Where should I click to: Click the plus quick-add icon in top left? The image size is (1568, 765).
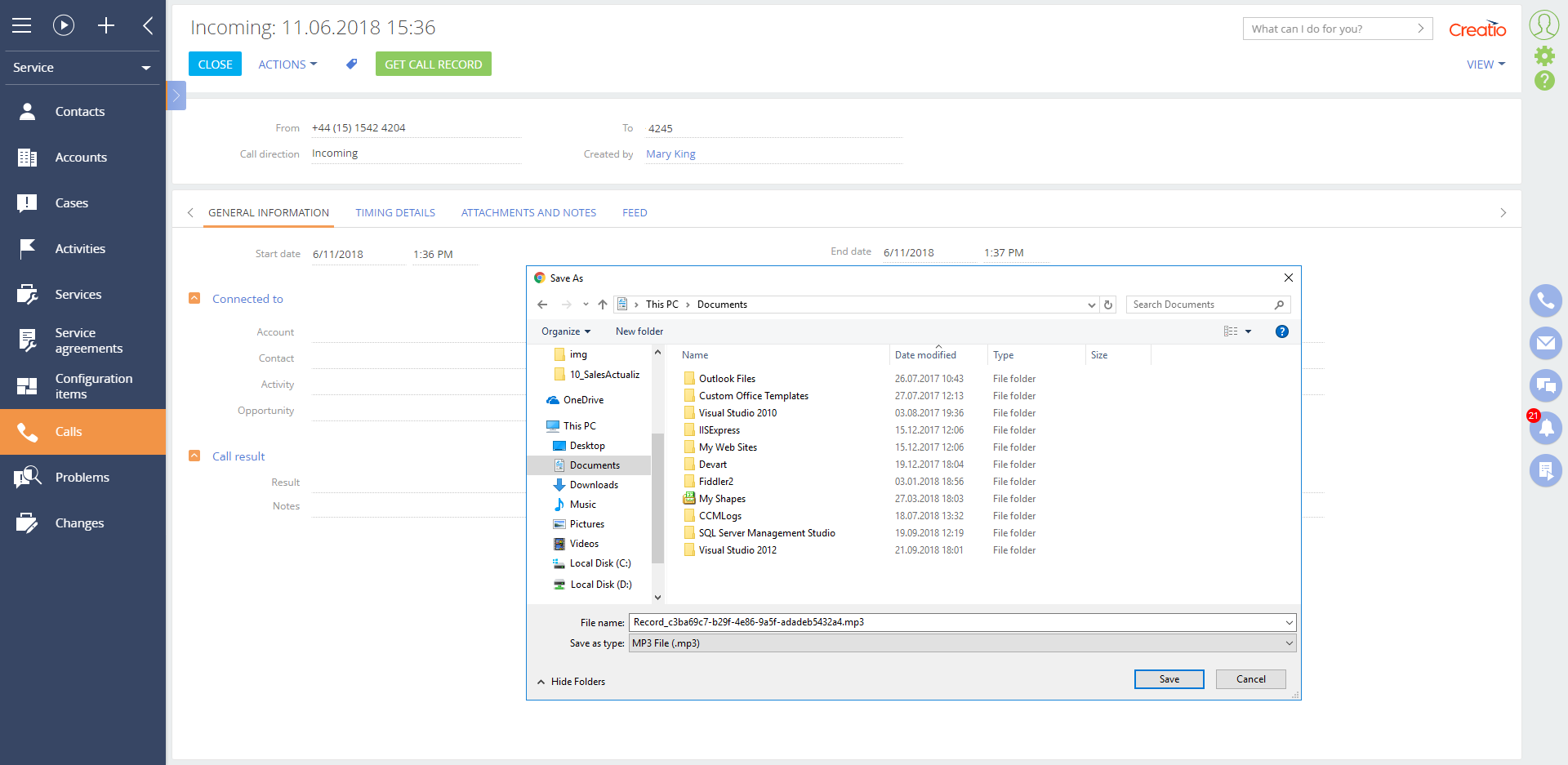pyautogui.click(x=106, y=25)
